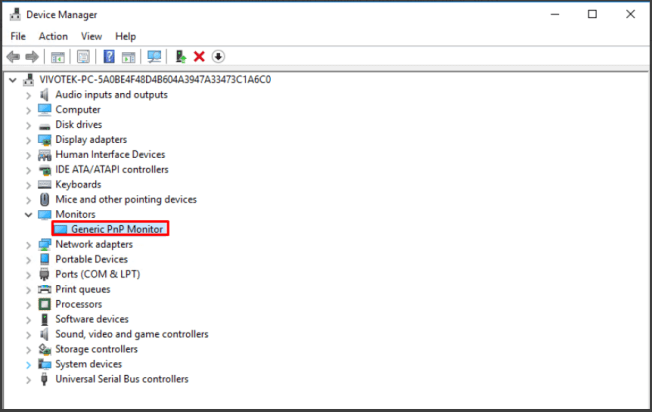Click the blue Help question-mark icon
The image size is (652, 412).
(109, 57)
